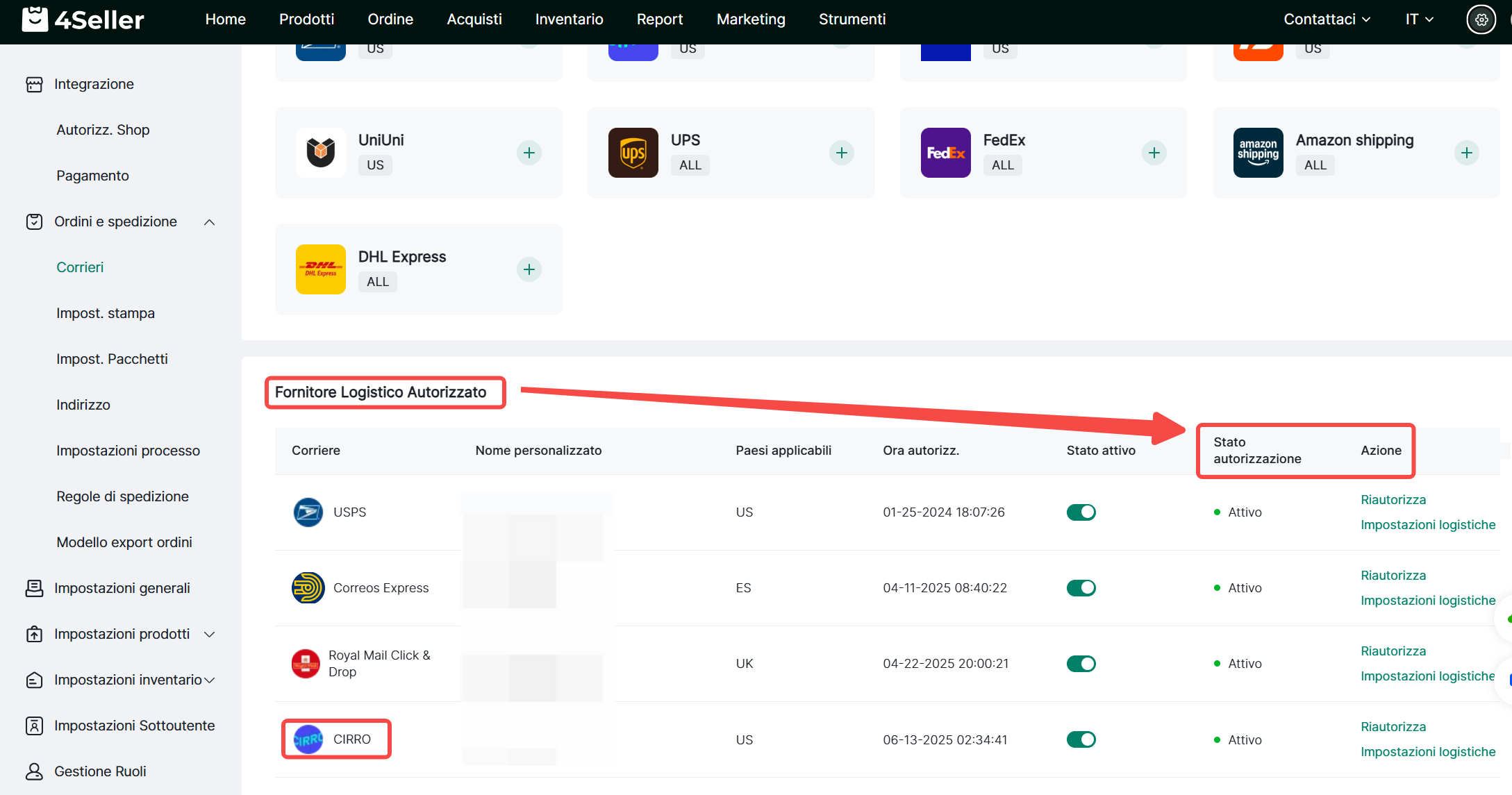Click the plus icon on UniUni card
The height and width of the screenshot is (795, 1512).
coord(529,153)
